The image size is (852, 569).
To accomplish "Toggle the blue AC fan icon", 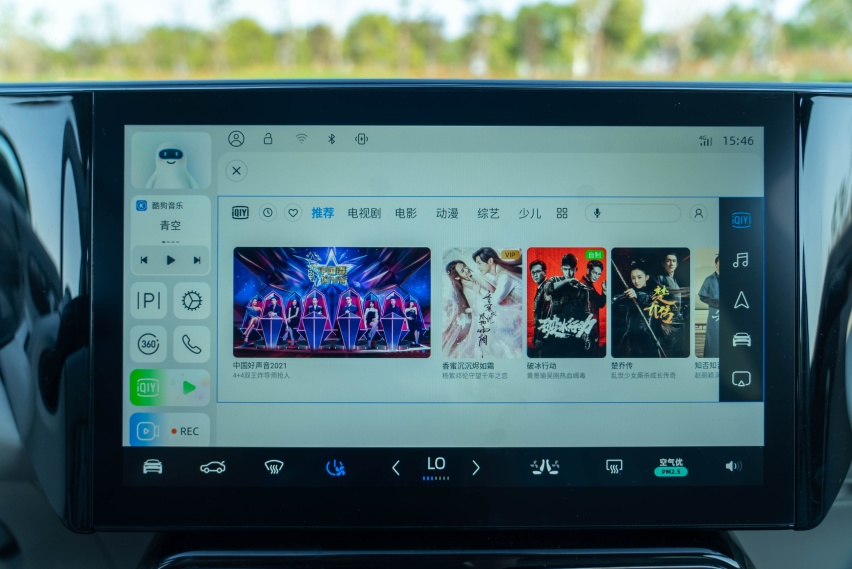I will pyautogui.click(x=335, y=467).
